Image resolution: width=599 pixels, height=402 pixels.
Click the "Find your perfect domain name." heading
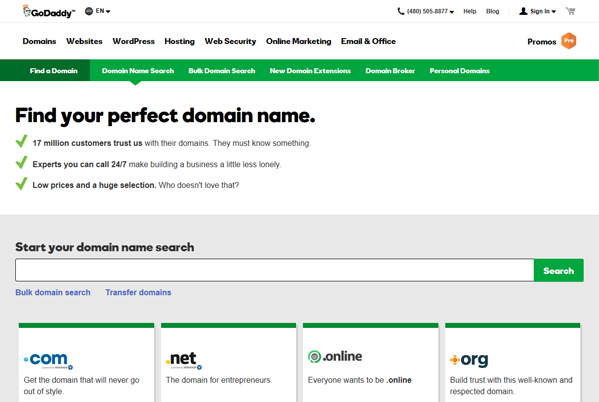pos(165,115)
